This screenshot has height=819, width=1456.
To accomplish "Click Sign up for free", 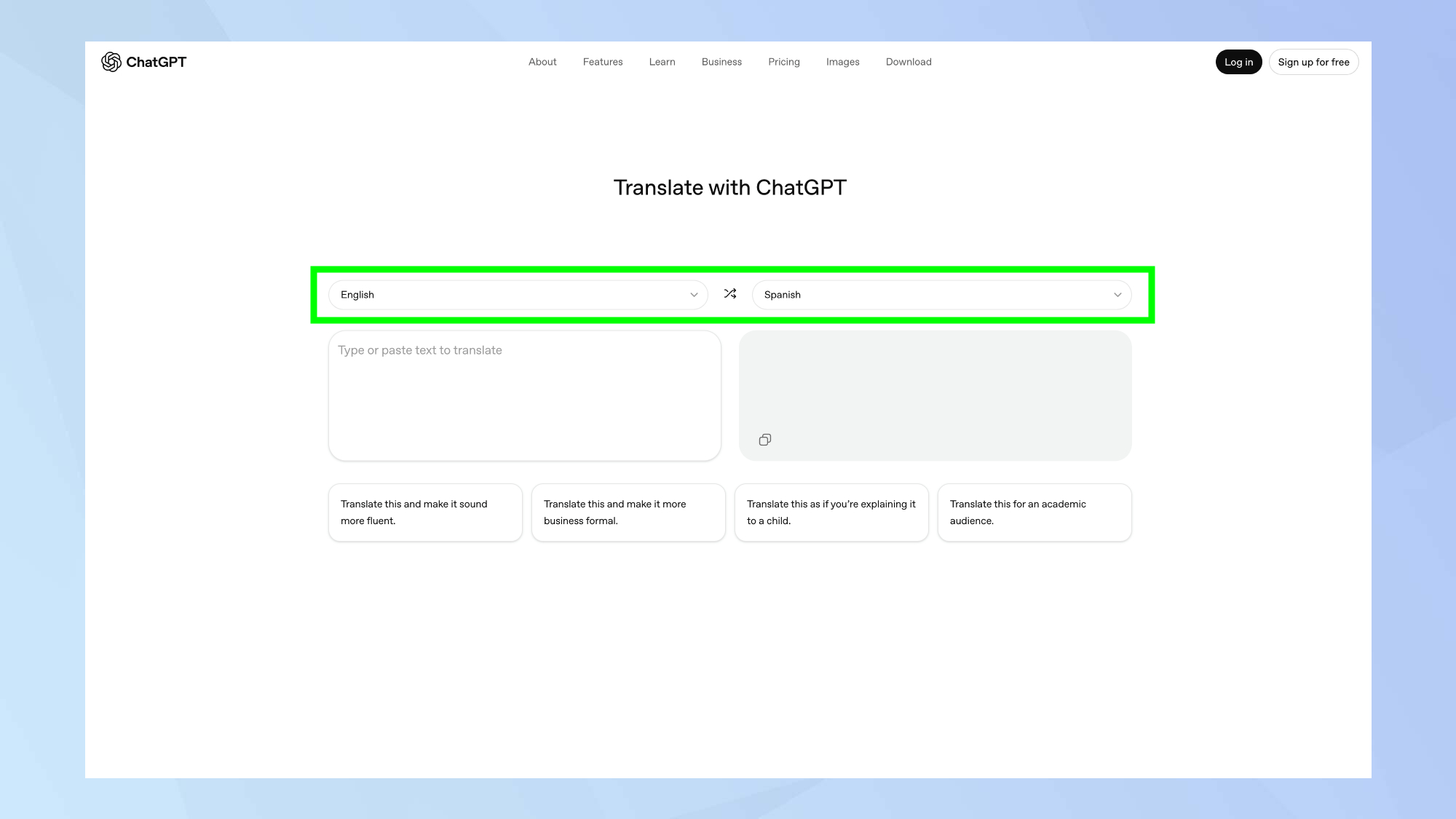I will 1313,62.
